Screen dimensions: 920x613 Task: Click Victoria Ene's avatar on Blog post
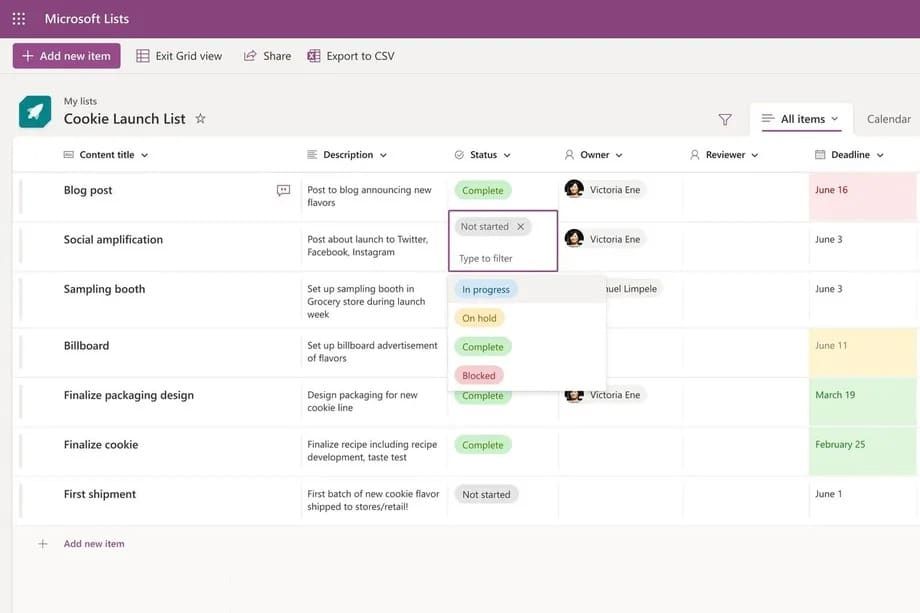pyautogui.click(x=573, y=189)
